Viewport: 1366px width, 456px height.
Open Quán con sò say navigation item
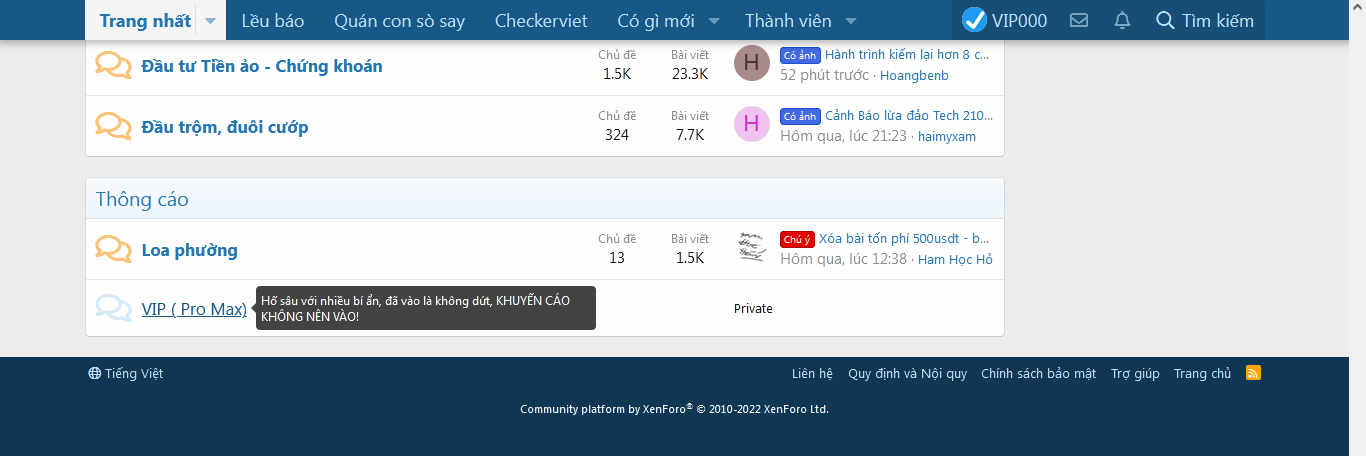(x=399, y=20)
